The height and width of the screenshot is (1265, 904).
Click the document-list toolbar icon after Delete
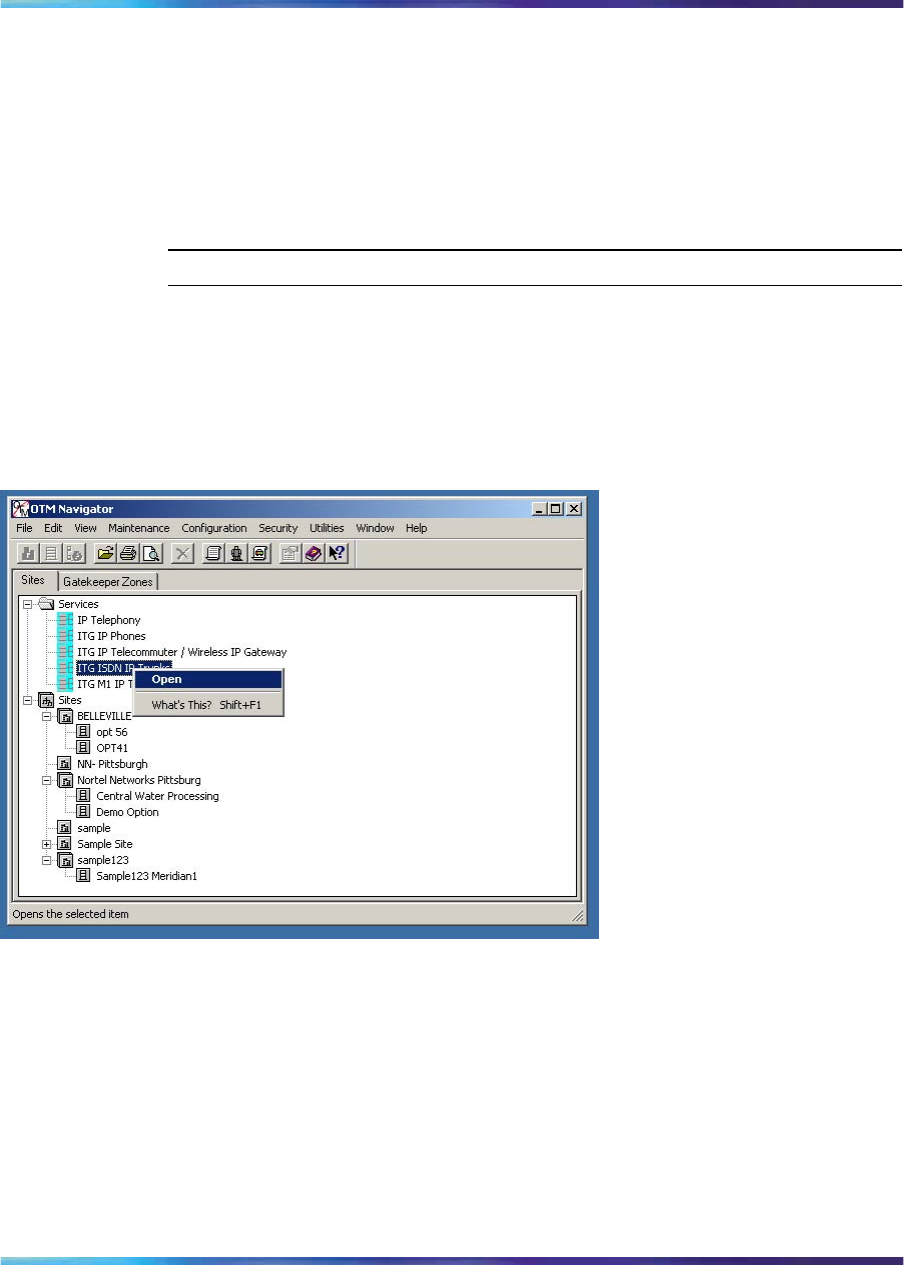(214, 553)
